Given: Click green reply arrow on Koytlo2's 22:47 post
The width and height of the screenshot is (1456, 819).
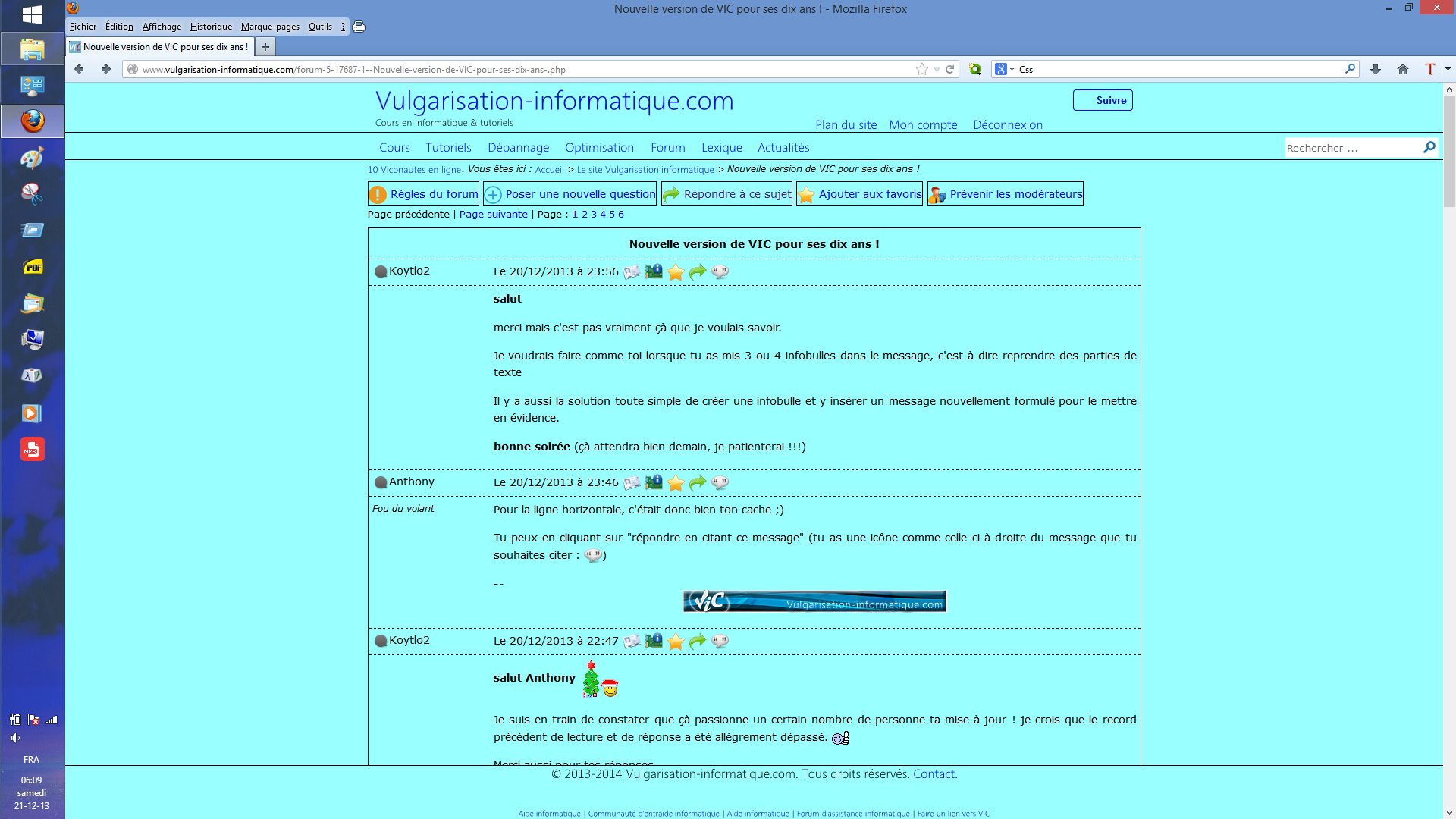Looking at the screenshot, I should click(698, 641).
